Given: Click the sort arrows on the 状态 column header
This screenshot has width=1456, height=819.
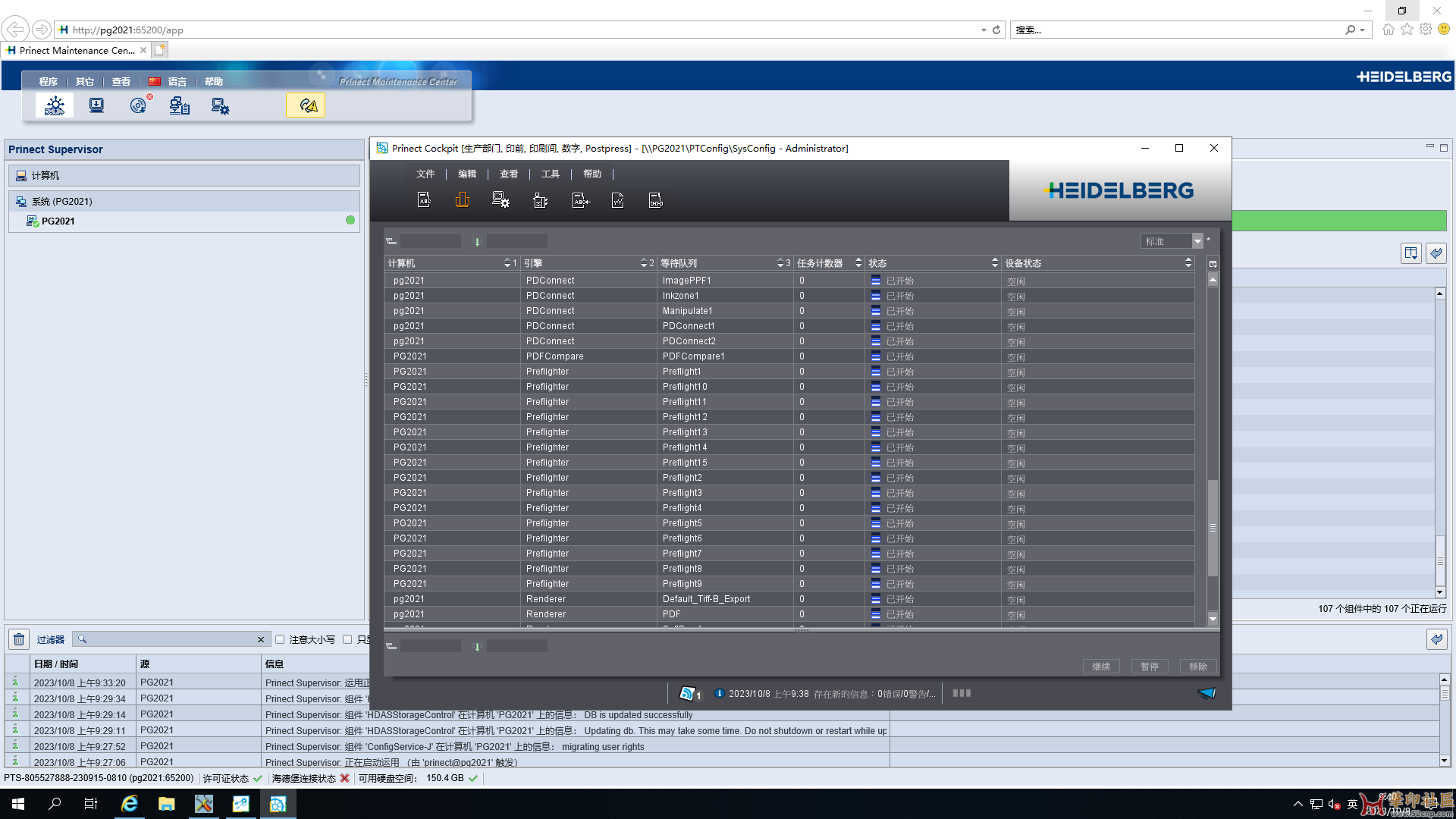Looking at the screenshot, I should [994, 262].
